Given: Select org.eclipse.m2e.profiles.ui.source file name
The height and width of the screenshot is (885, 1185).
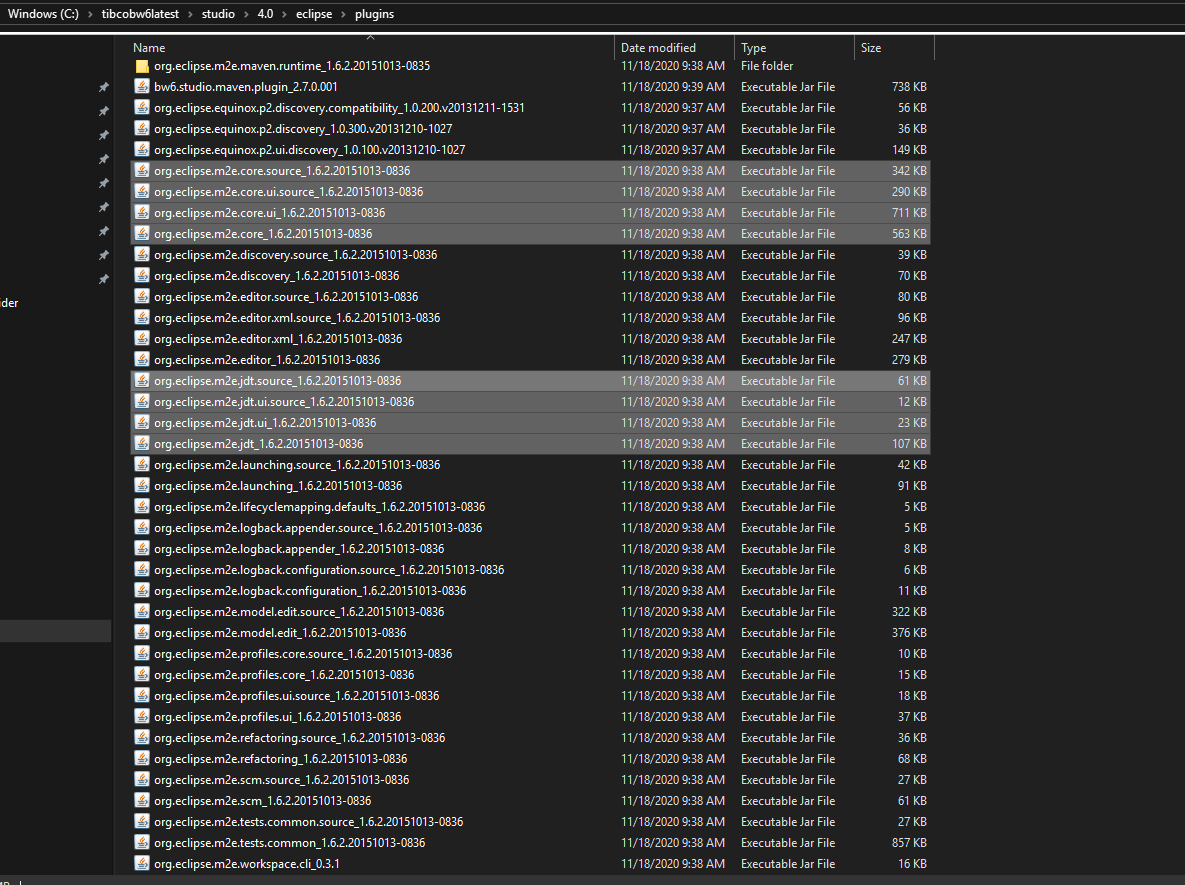Looking at the screenshot, I should point(296,696).
